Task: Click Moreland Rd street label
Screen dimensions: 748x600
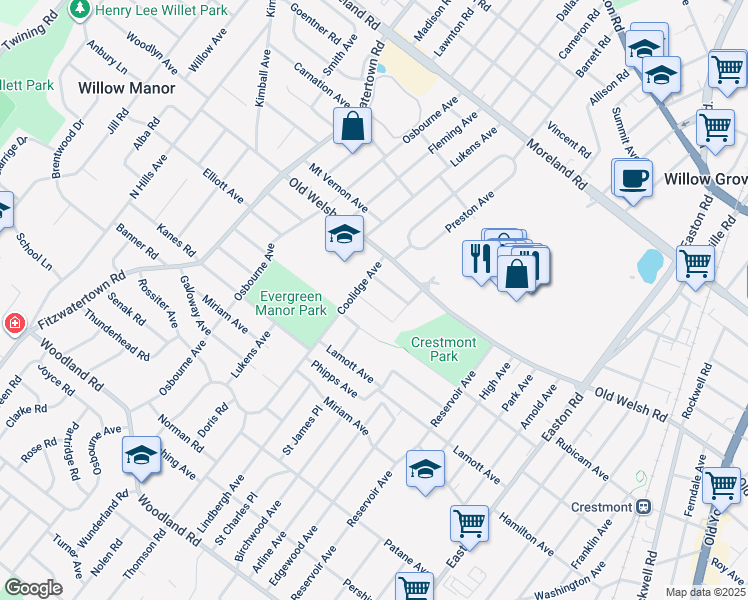Action: pyautogui.click(x=557, y=164)
